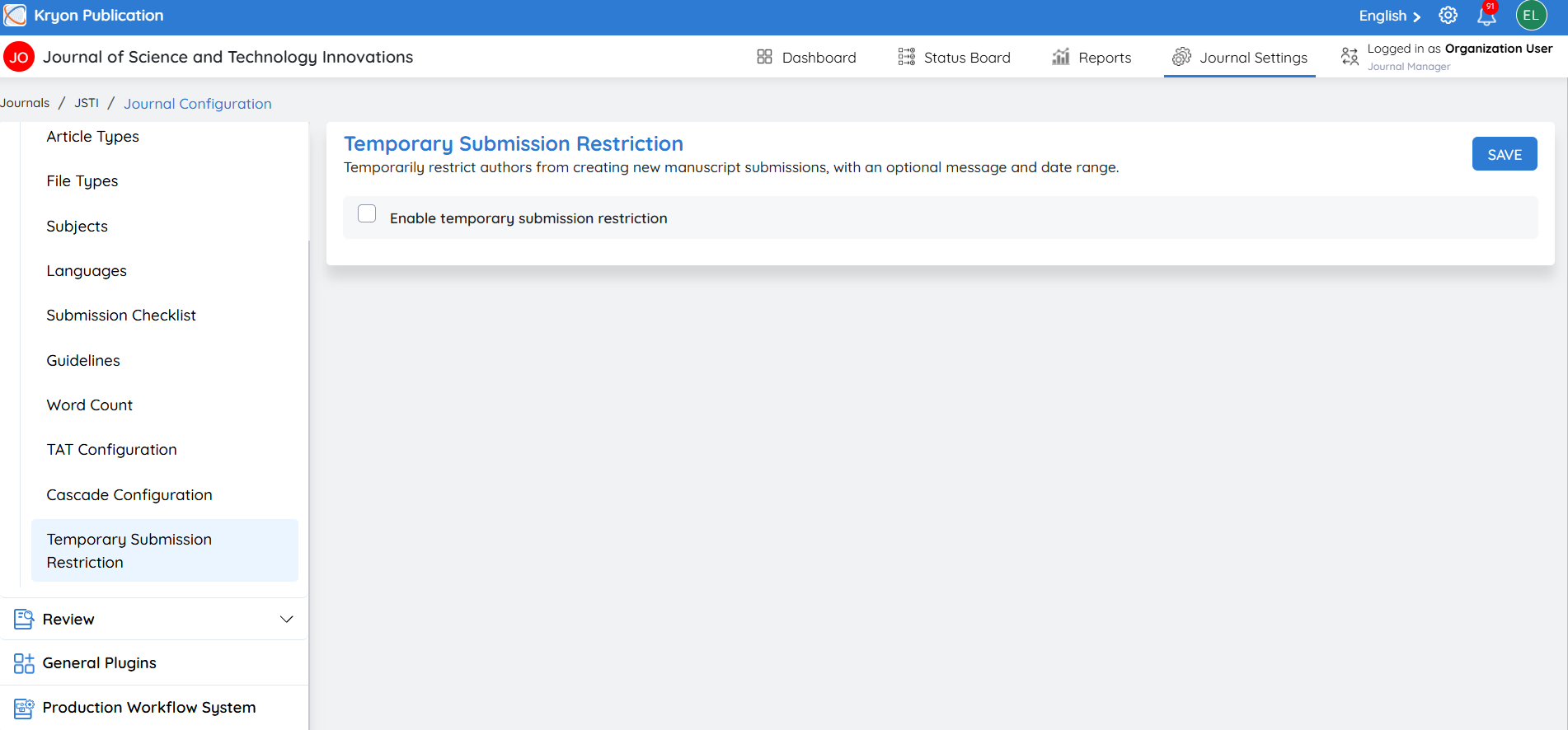Viewport: 1568px width, 730px height.
Task: Click the Kryon Publication logo icon
Action: tap(15, 16)
